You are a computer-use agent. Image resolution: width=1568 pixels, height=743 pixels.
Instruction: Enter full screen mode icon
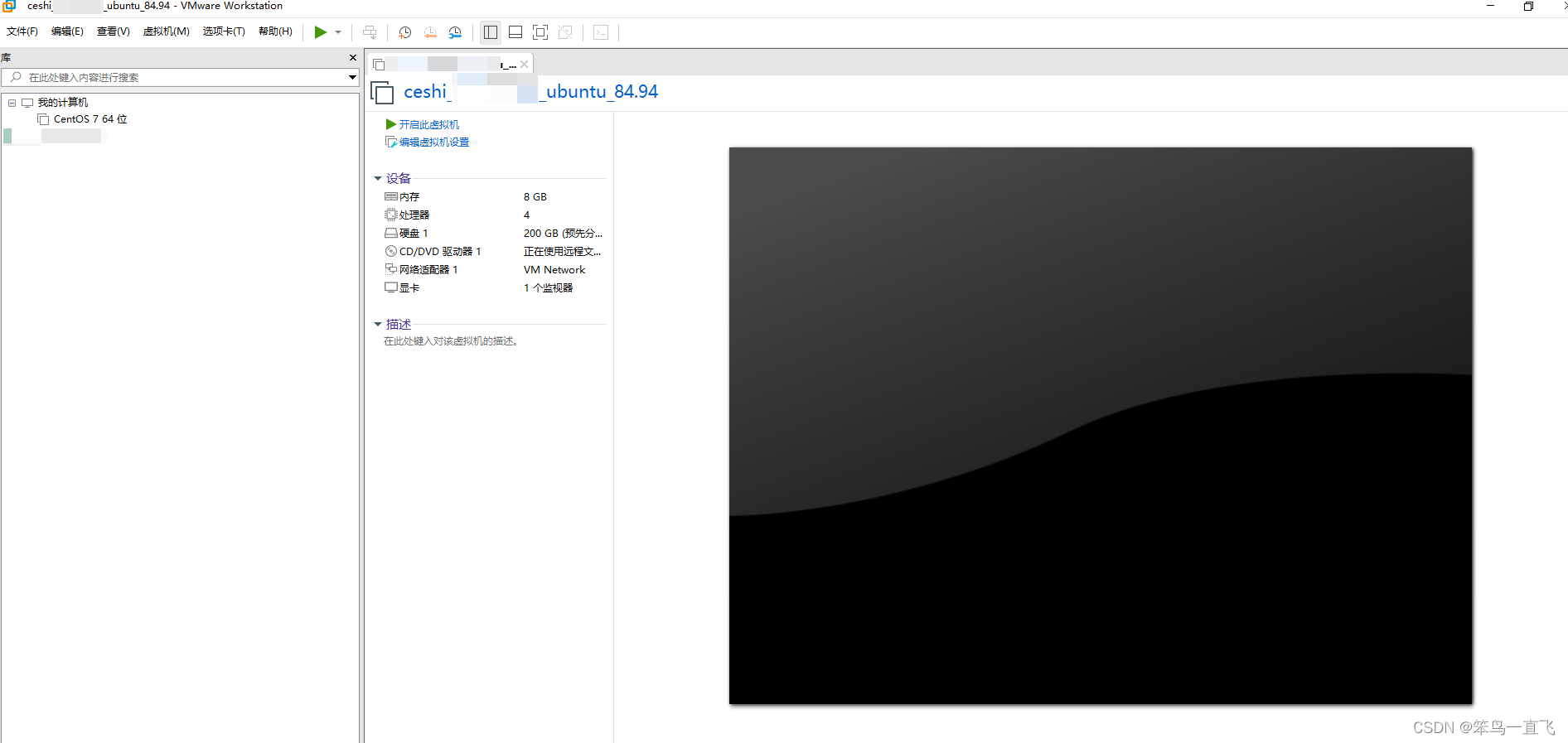click(540, 32)
